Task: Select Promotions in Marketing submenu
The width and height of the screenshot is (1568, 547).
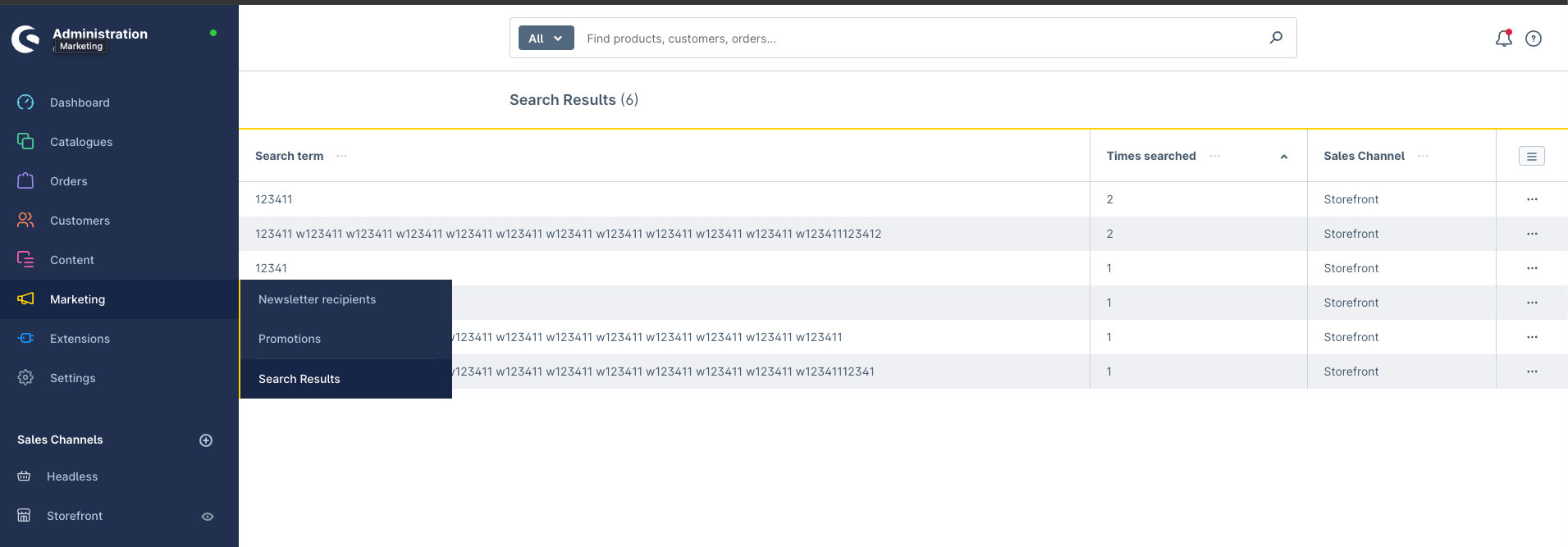Action: click(290, 339)
